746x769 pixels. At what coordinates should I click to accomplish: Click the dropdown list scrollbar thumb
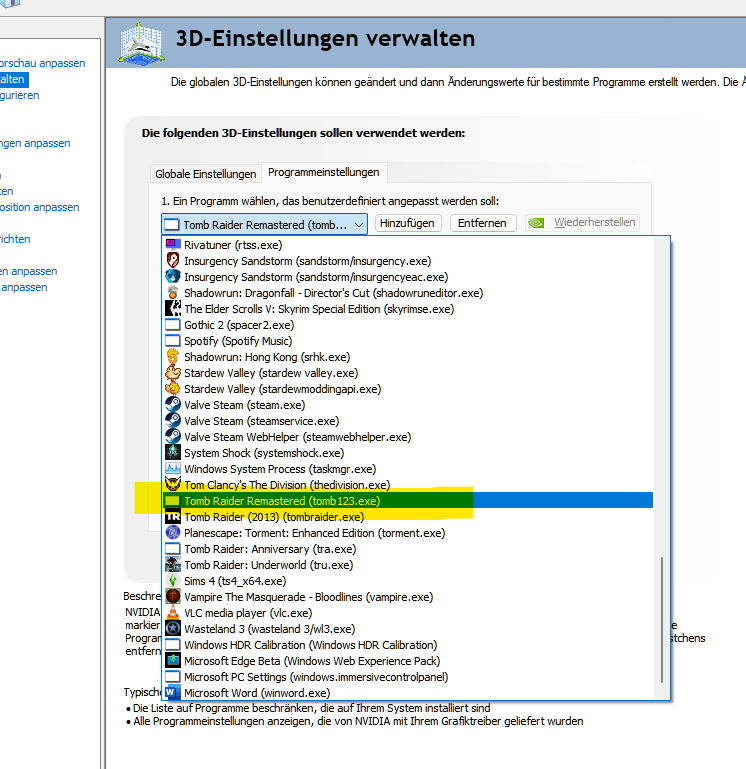tap(662, 619)
